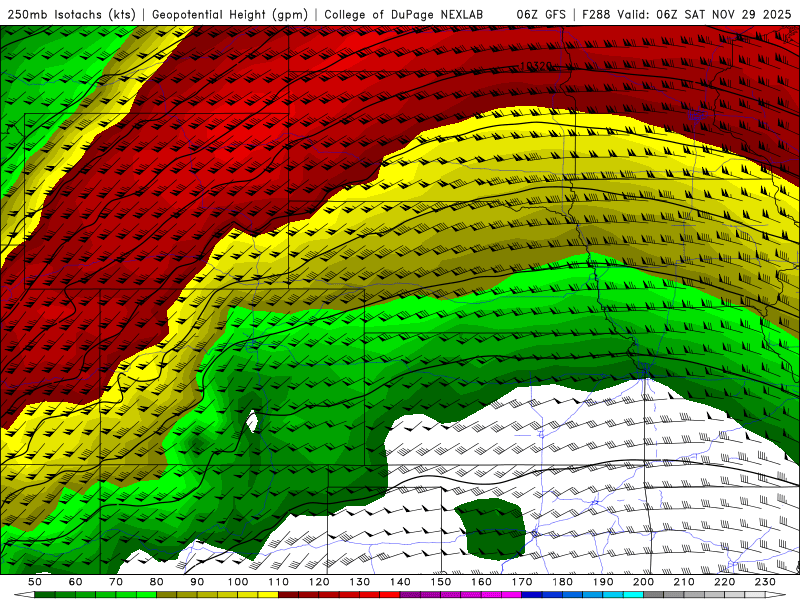
Task: Click the legend value '180'
Action: pos(562,582)
